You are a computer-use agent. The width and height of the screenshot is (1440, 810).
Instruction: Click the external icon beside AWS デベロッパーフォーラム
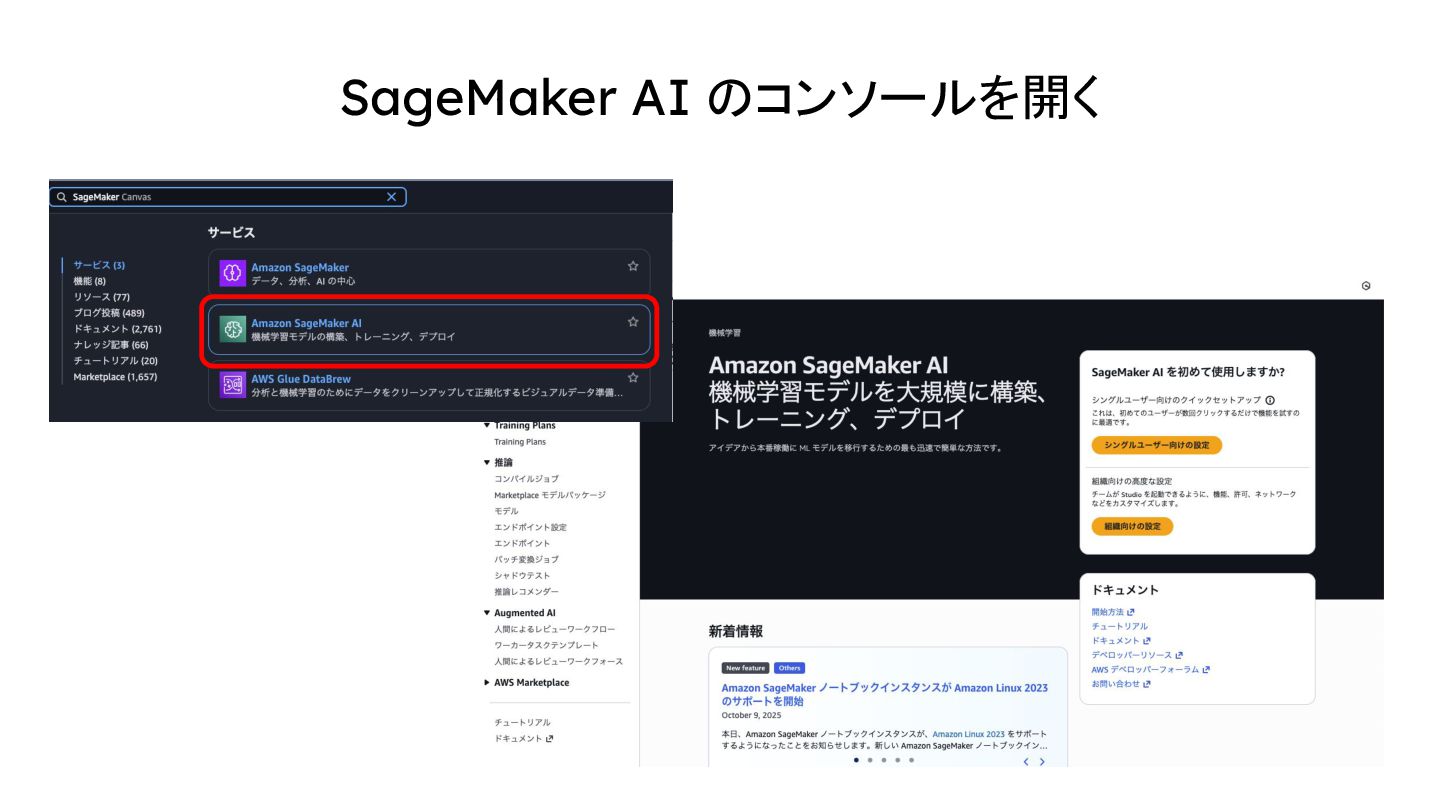(x=1207, y=670)
